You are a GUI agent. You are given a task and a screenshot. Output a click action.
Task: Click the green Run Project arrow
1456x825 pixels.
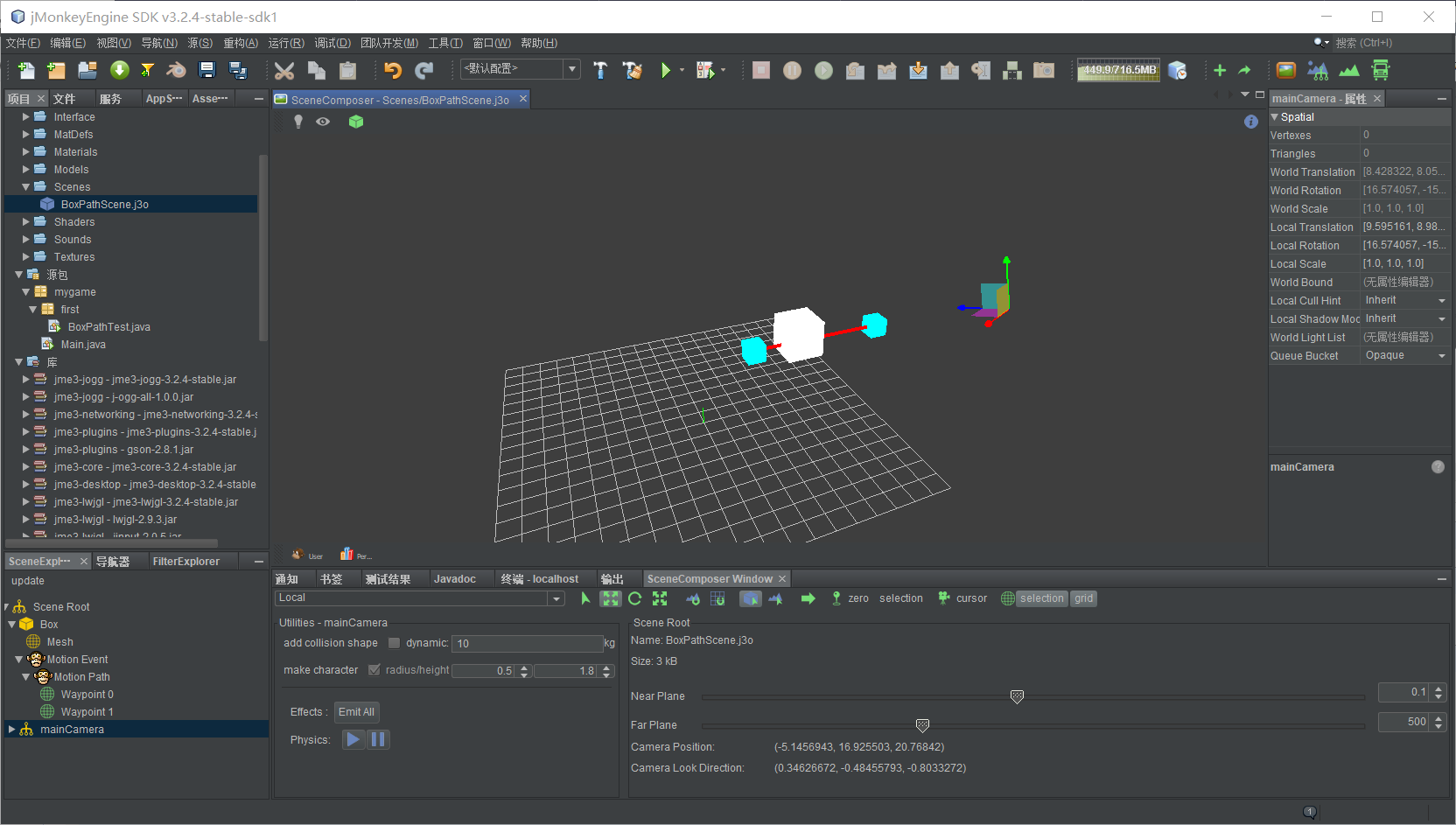click(666, 70)
